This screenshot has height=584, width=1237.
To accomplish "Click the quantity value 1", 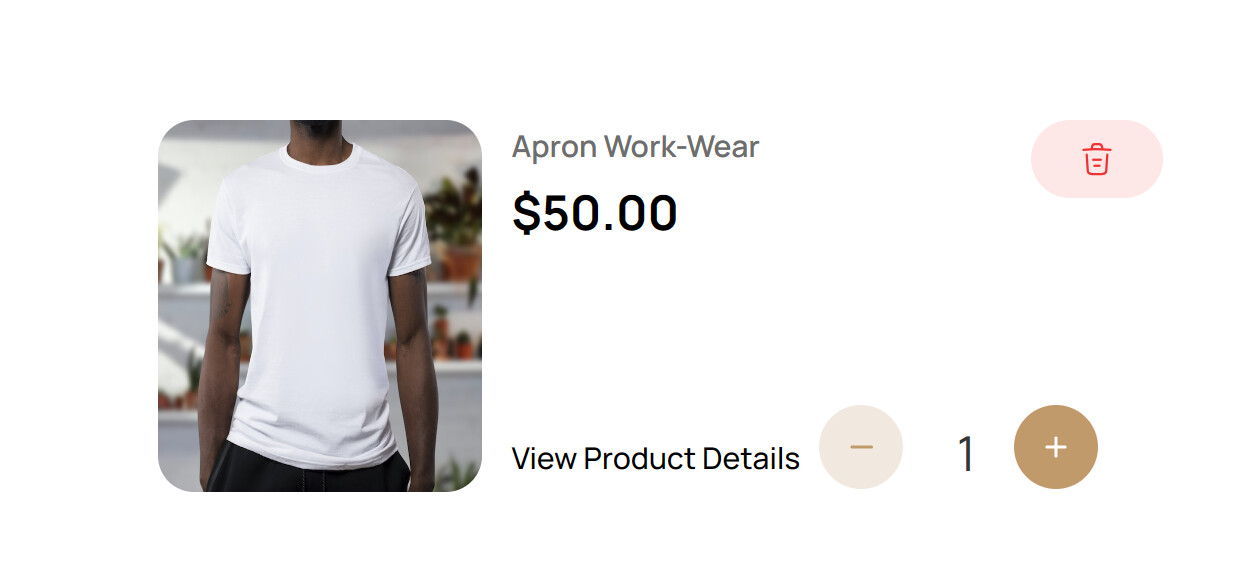I will (x=965, y=454).
